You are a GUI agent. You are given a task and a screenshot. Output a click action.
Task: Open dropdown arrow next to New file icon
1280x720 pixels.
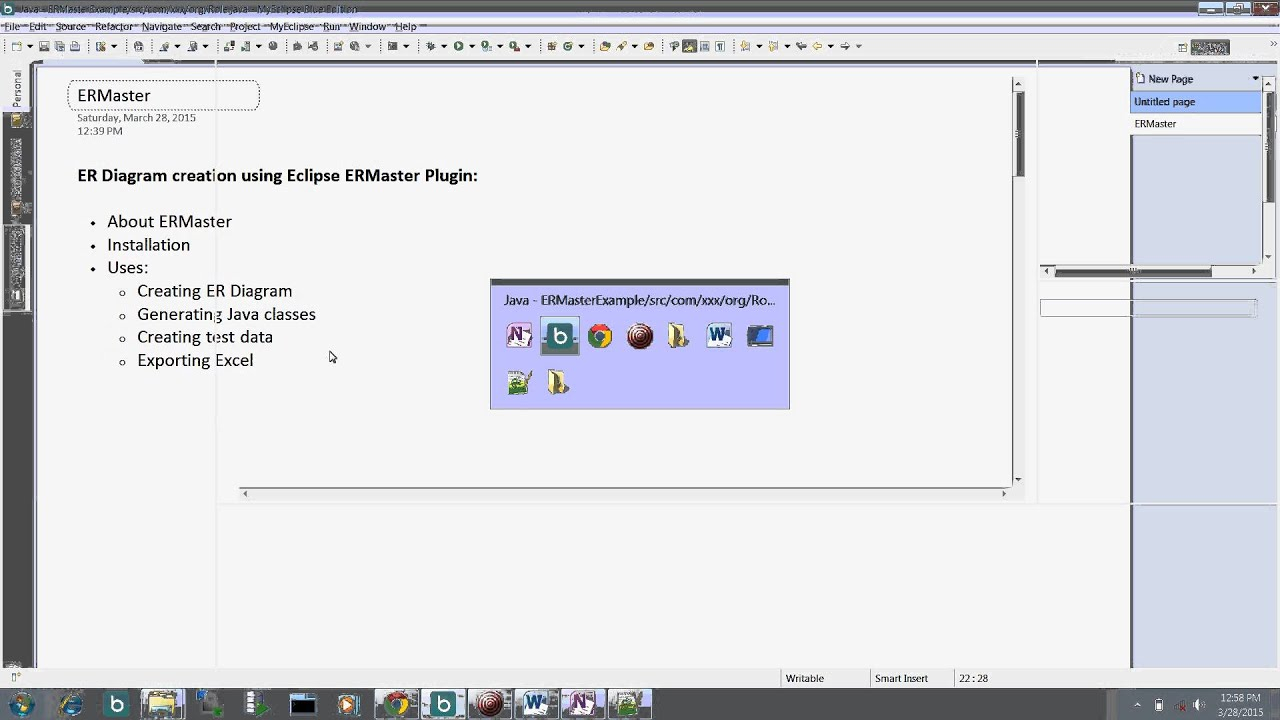30,46
